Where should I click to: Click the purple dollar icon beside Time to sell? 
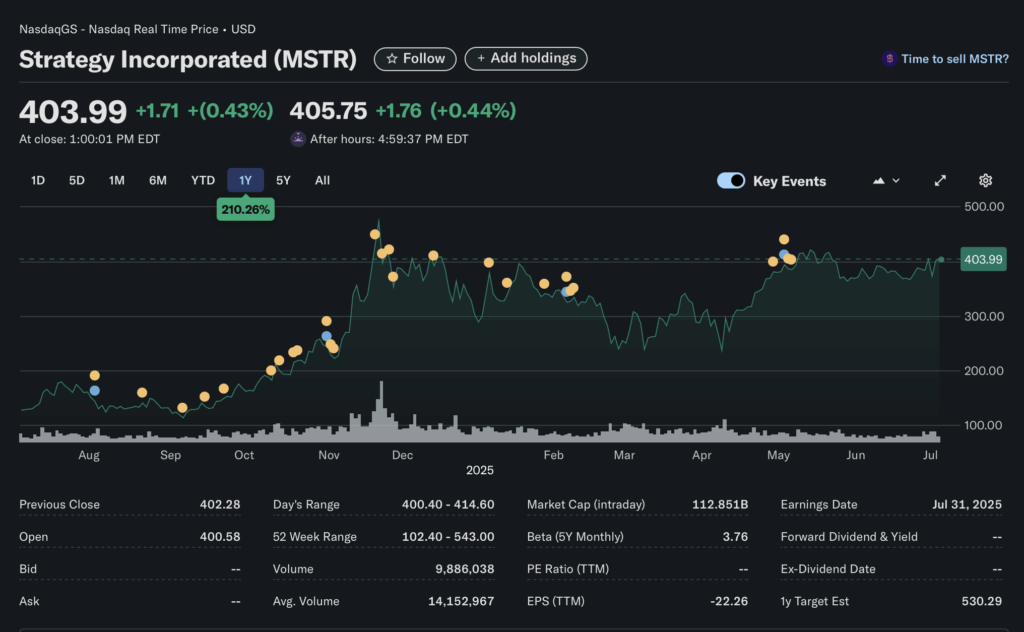[888, 59]
